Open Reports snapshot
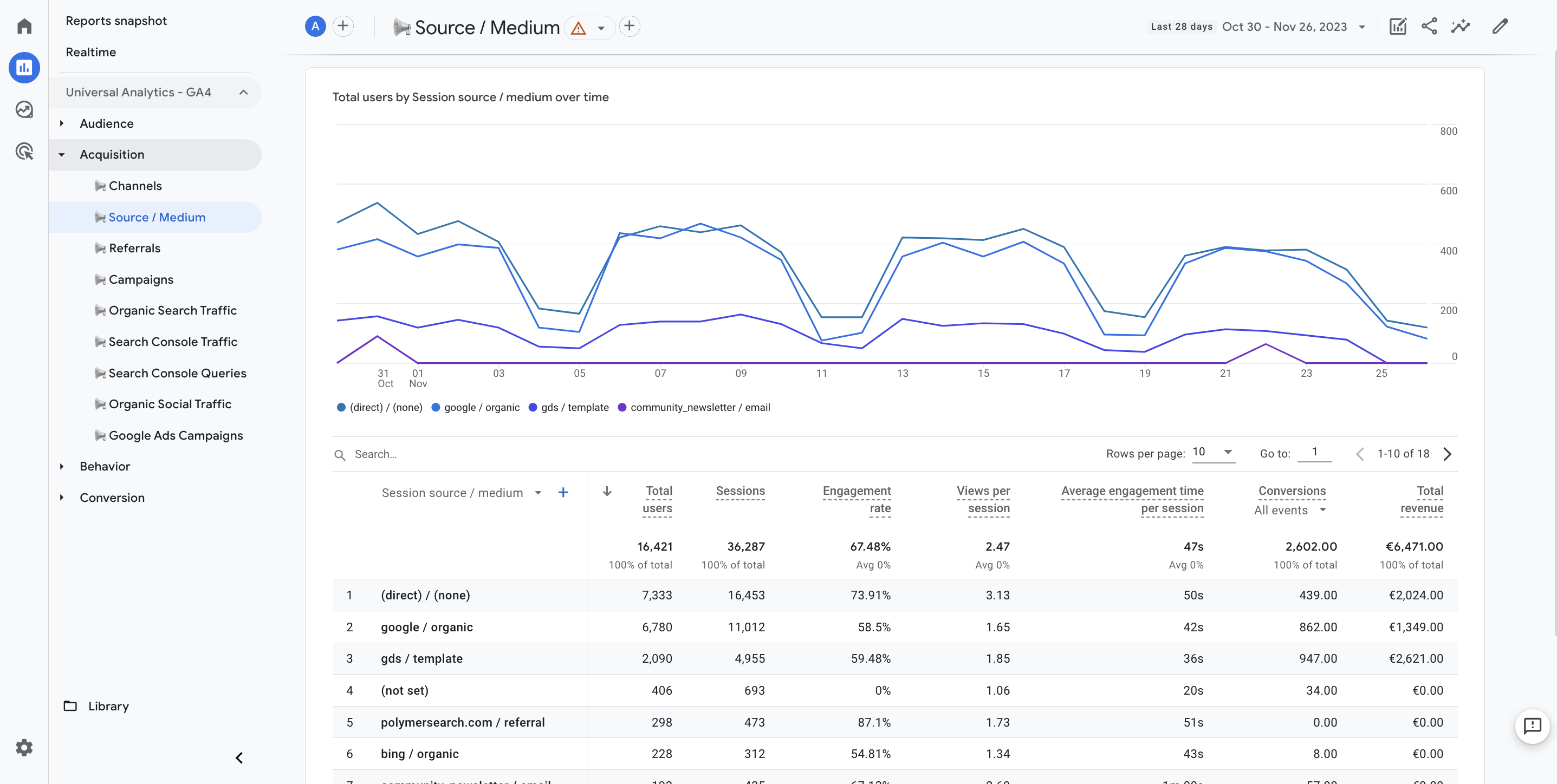The height and width of the screenshot is (784, 1557). (116, 21)
